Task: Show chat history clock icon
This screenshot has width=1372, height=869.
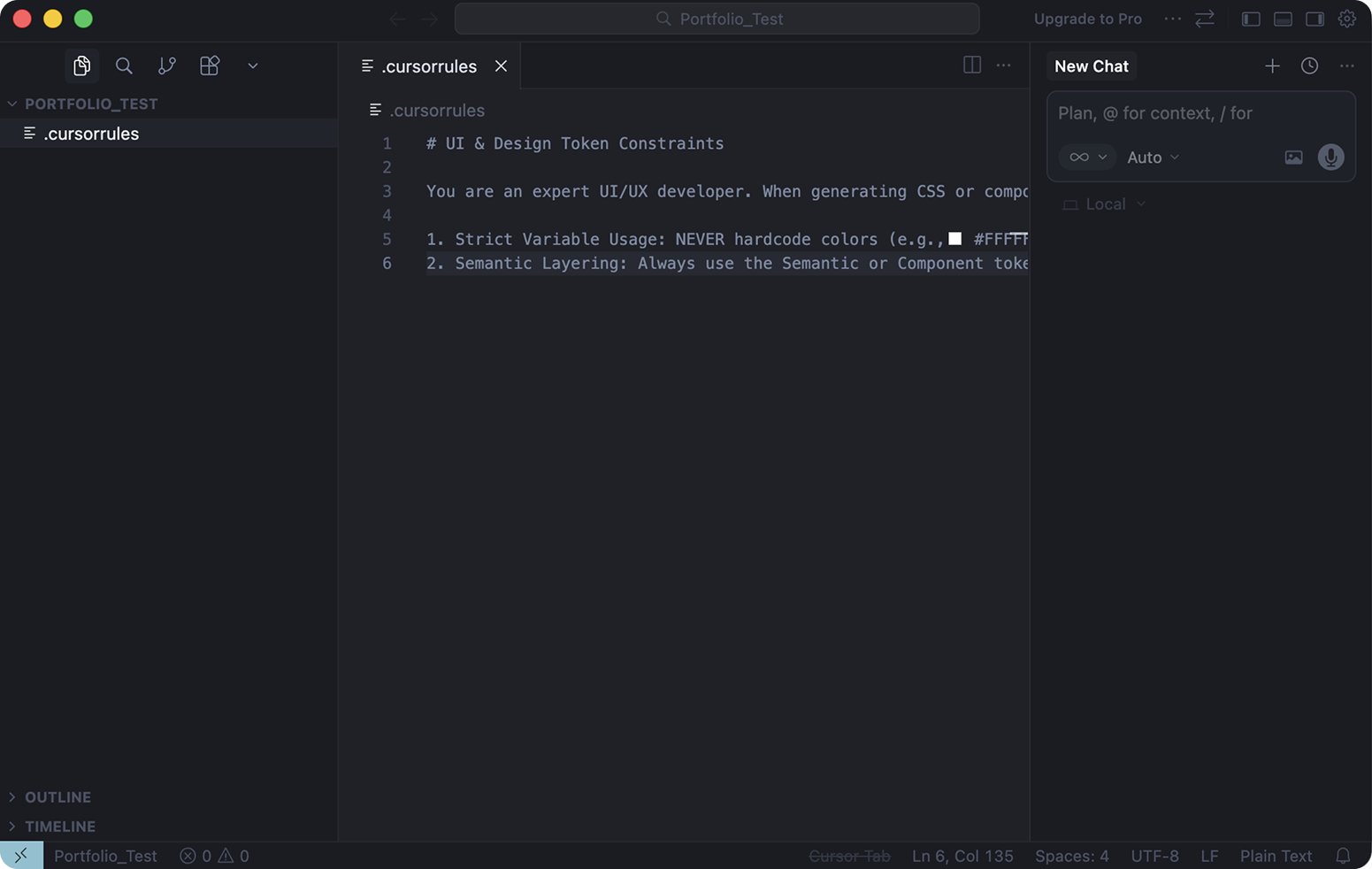Action: tap(1309, 66)
